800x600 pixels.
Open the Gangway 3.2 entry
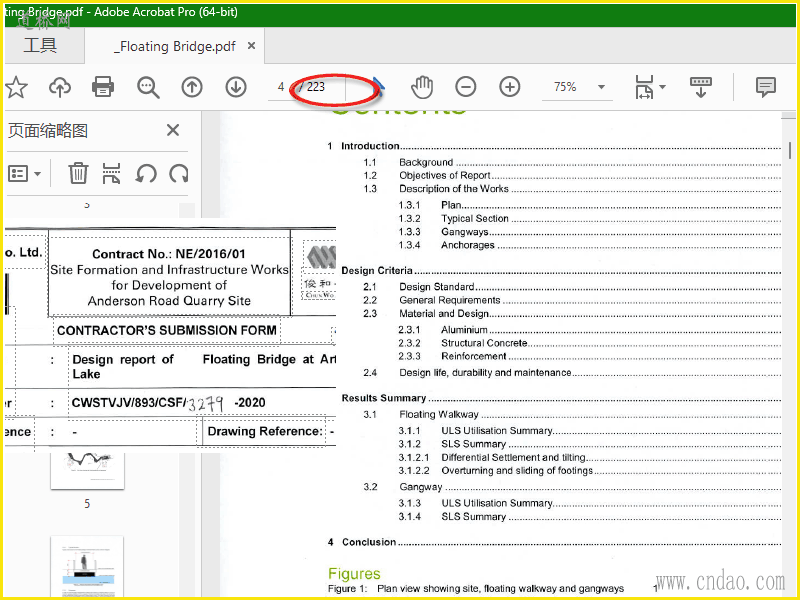[572, 487]
